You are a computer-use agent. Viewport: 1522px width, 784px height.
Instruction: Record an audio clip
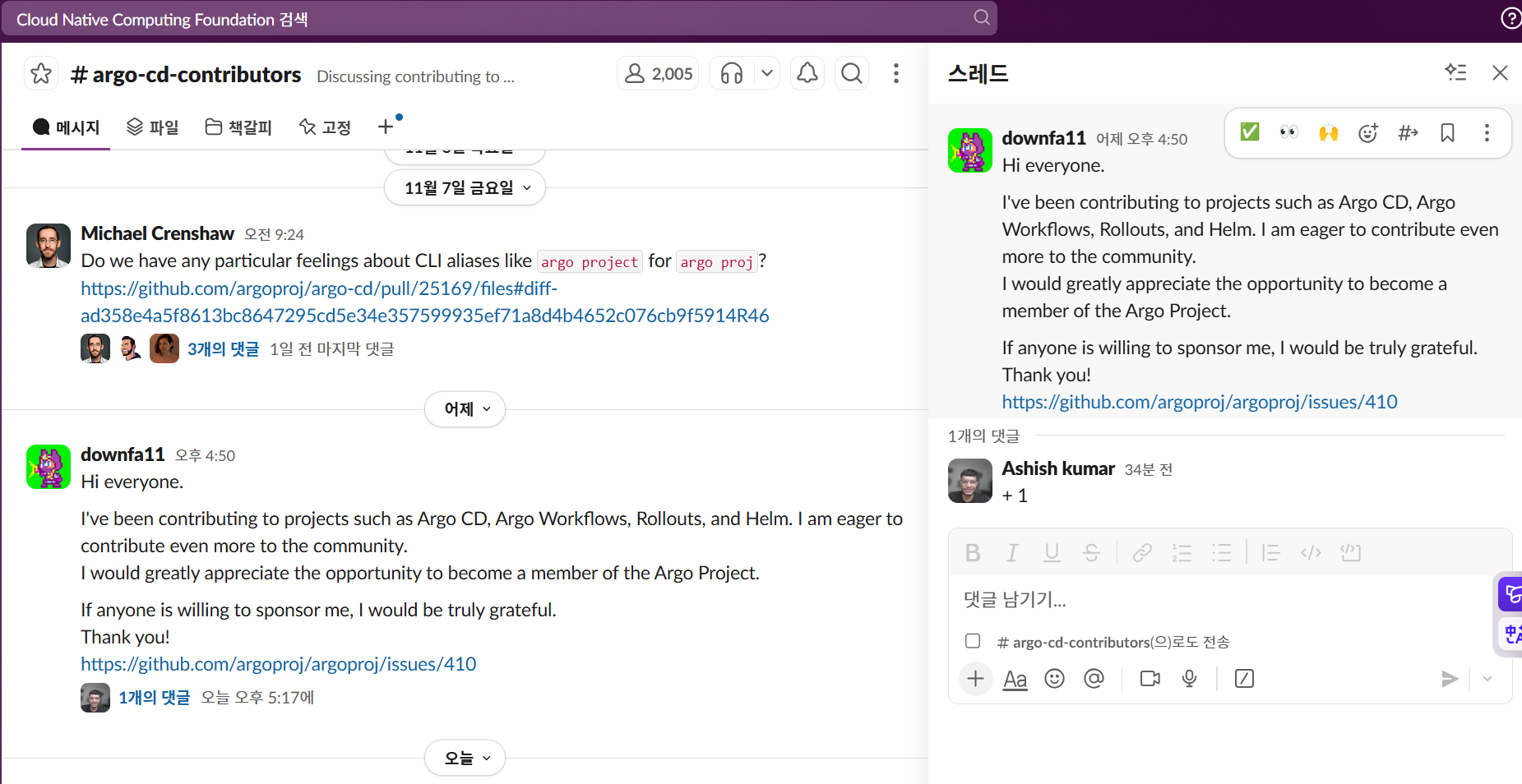[x=1189, y=679]
